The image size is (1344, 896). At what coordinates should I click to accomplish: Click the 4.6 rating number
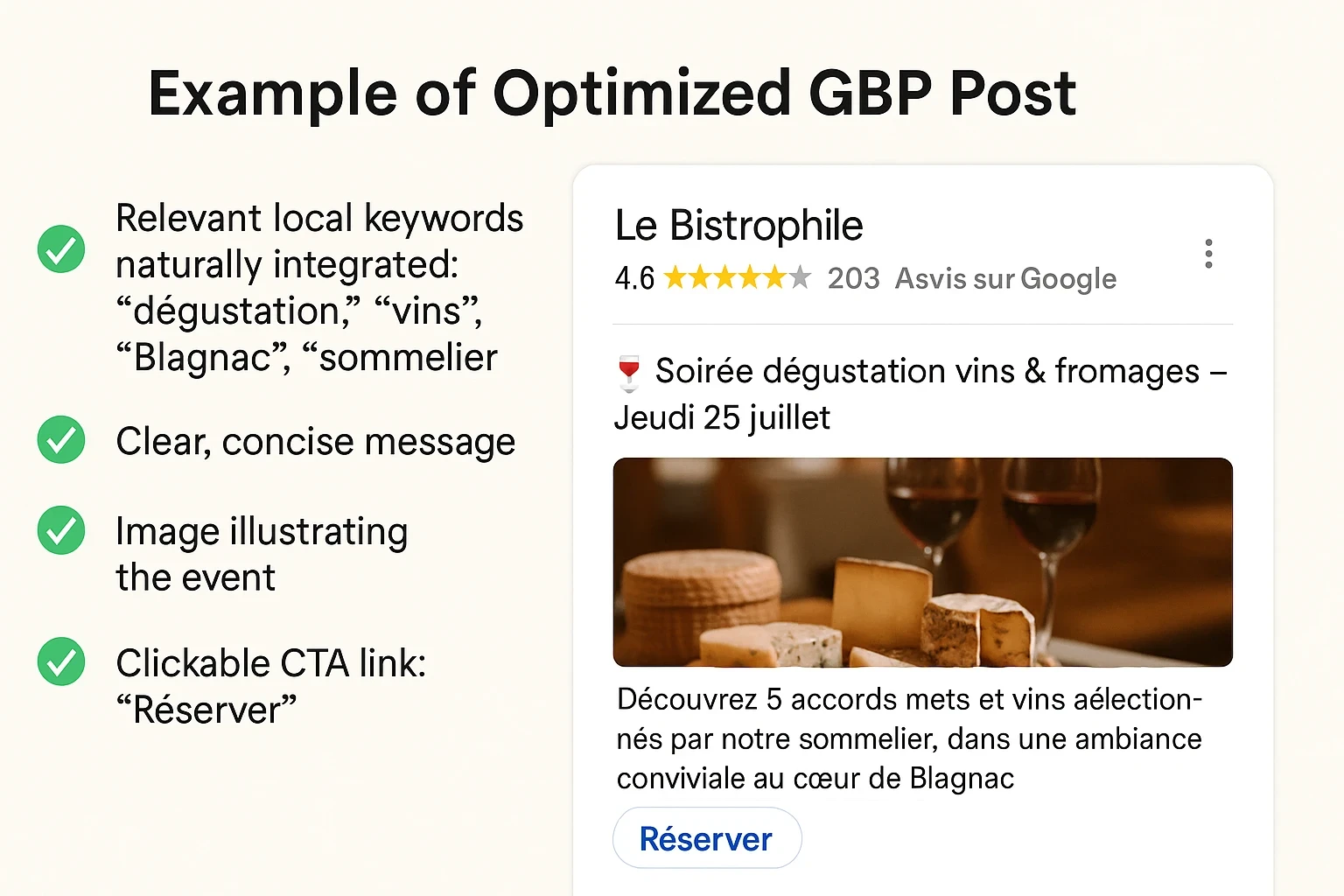tap(634, 278)
